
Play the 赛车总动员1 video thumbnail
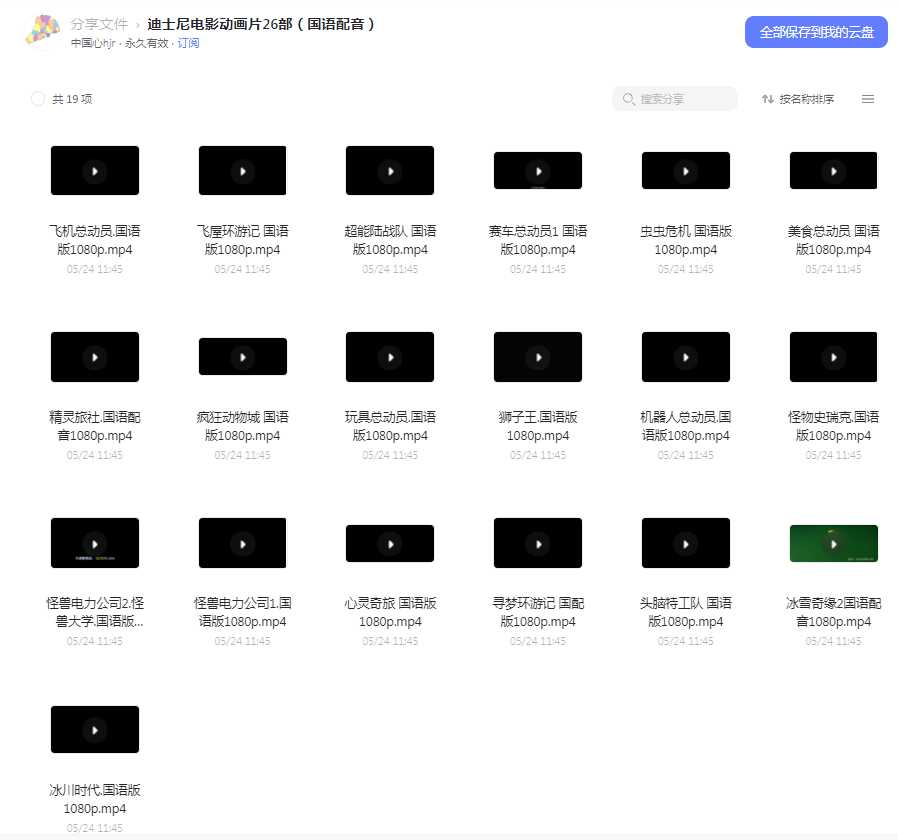pyautogui.click(x=538, y=171)
